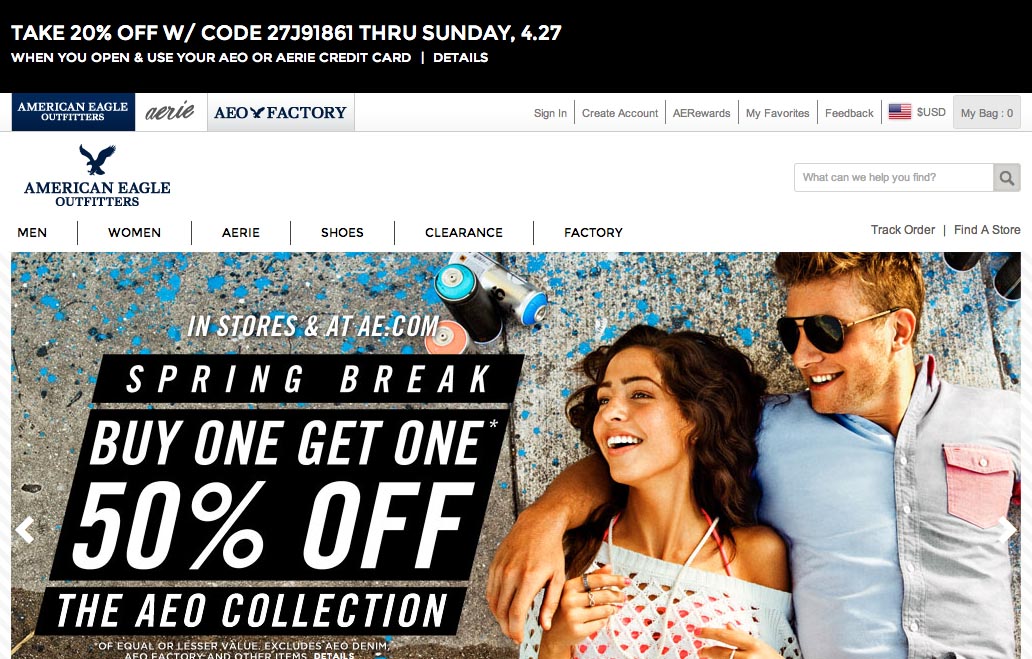Open the My Bag cart dropdown

click(987, 113)
